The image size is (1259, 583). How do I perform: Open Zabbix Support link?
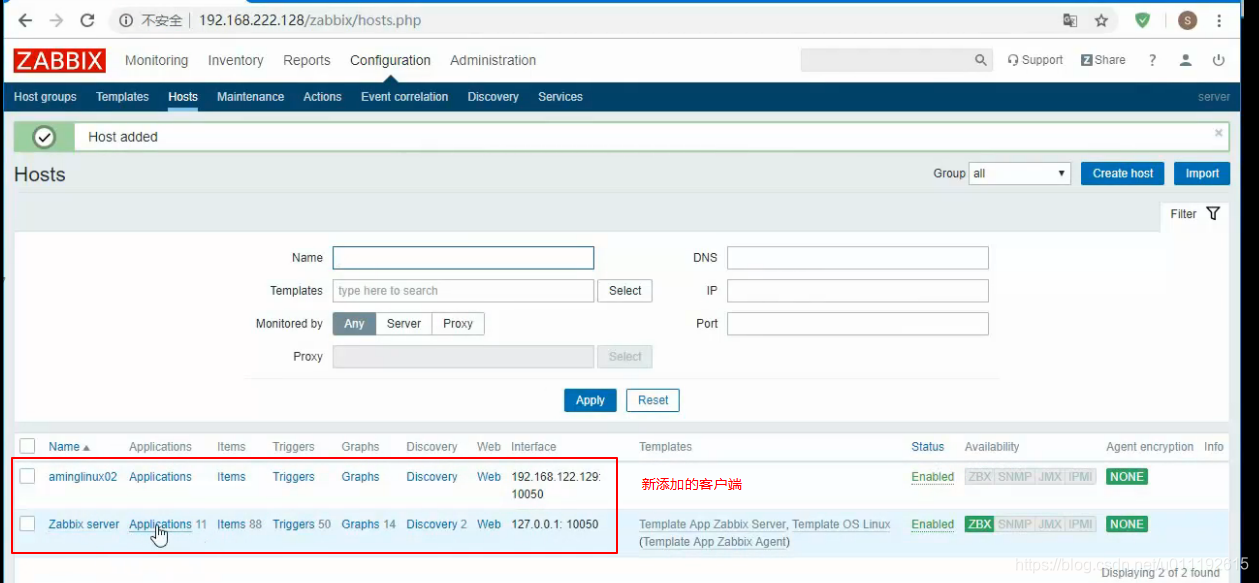coord(1035,60)
